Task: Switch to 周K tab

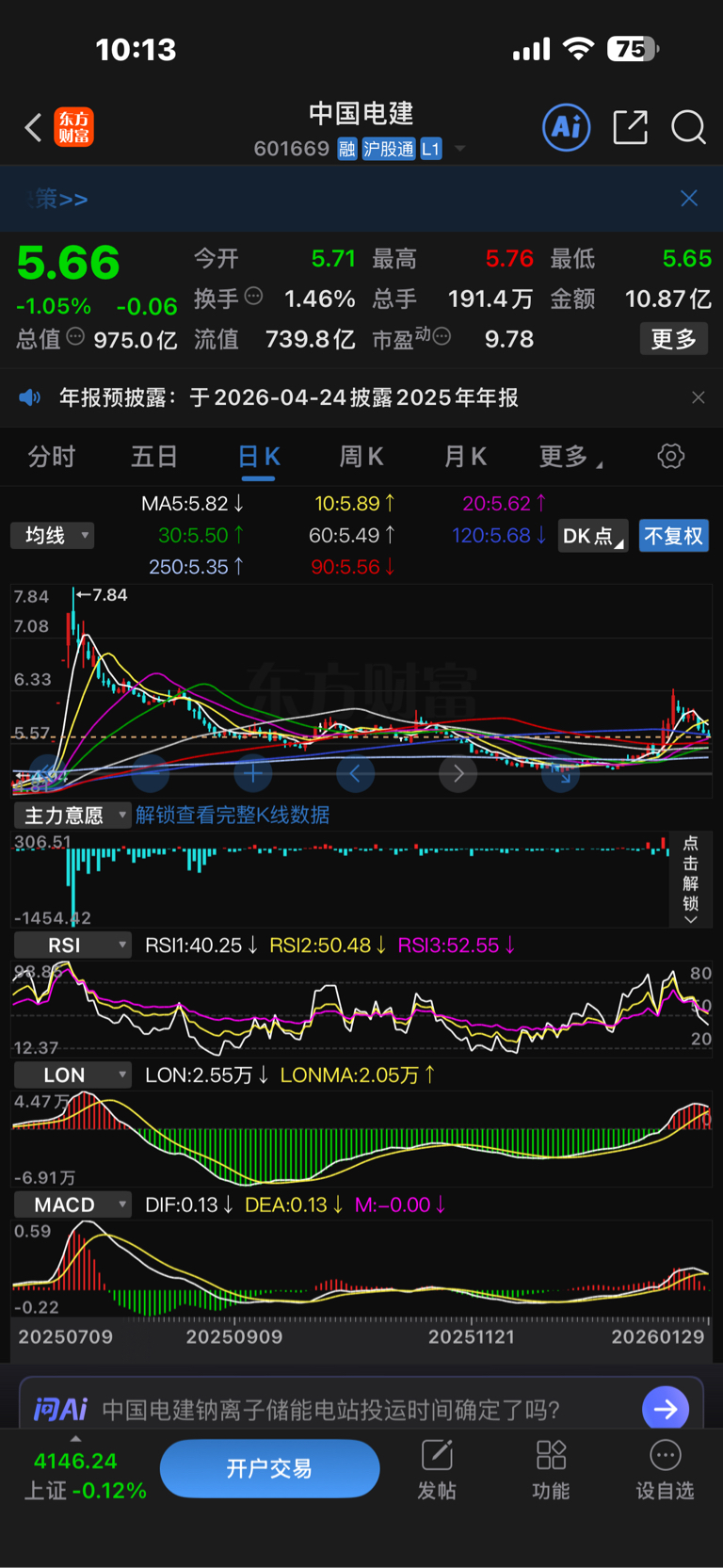Action: coord(361,457)
